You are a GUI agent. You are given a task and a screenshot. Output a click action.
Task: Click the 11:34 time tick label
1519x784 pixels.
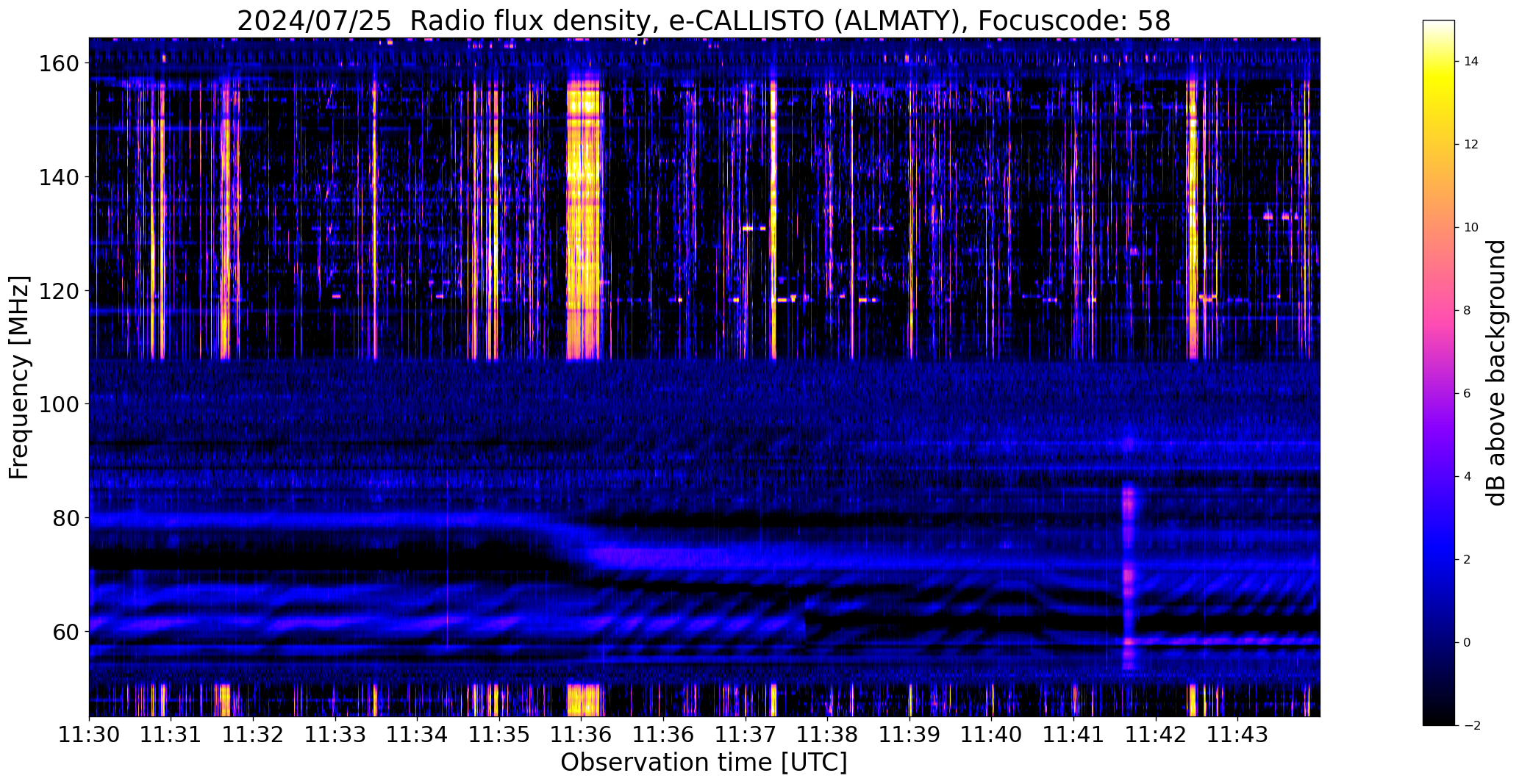[x=418, y=734]
